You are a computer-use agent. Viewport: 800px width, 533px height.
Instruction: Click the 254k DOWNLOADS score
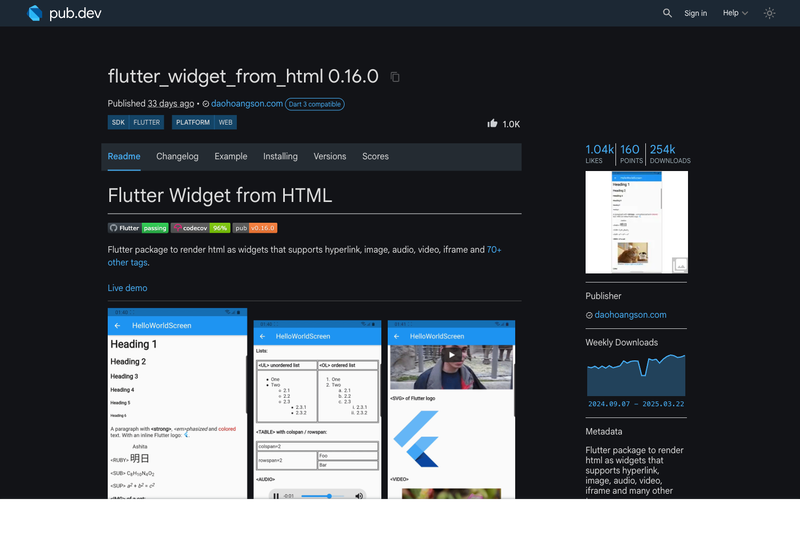670,154
